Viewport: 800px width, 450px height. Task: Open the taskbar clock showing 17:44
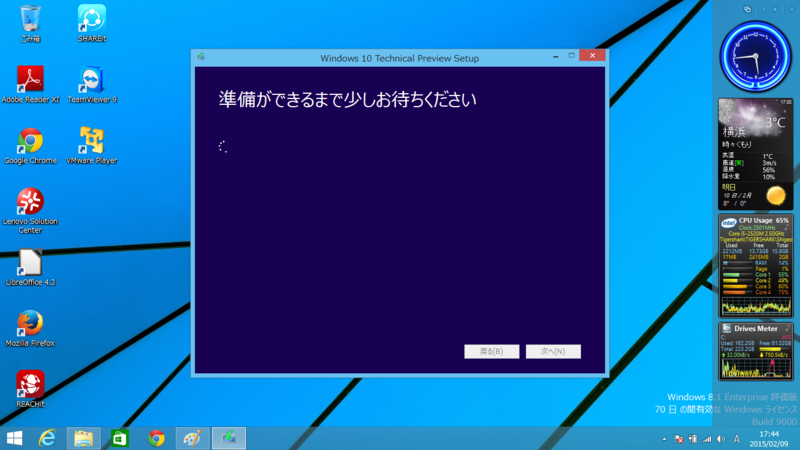click(769, 439)
